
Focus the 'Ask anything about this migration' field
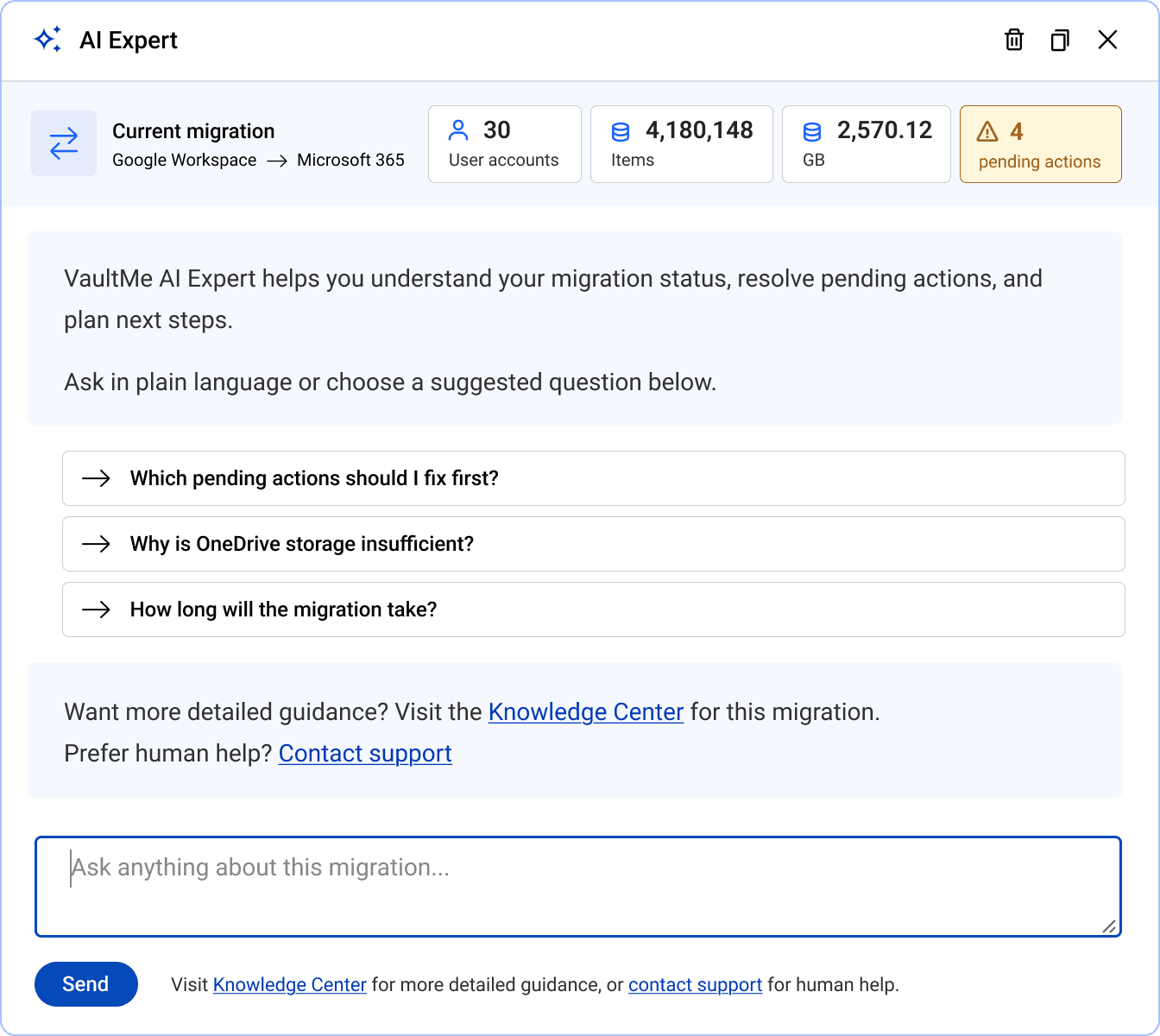pos(578,887)
